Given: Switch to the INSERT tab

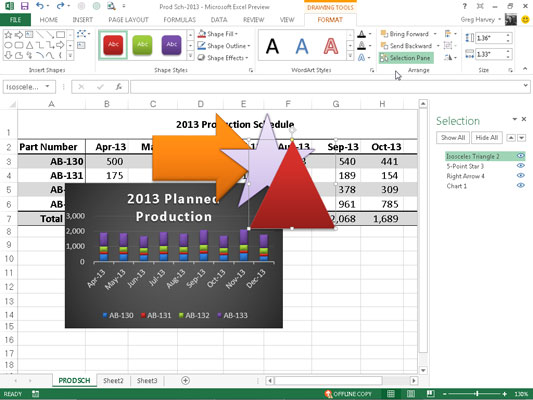Looking at the screenshot, I should click(x=83, y=20).
